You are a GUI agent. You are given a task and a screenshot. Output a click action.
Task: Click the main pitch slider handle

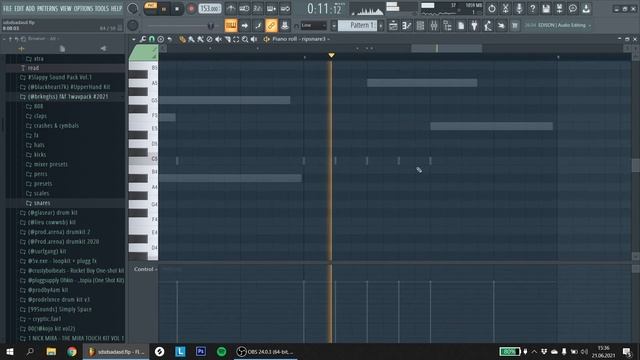[x=211, y=26]
